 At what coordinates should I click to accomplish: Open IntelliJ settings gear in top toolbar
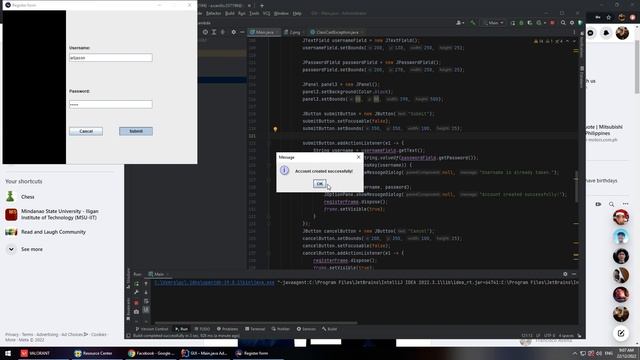point(572,23)
